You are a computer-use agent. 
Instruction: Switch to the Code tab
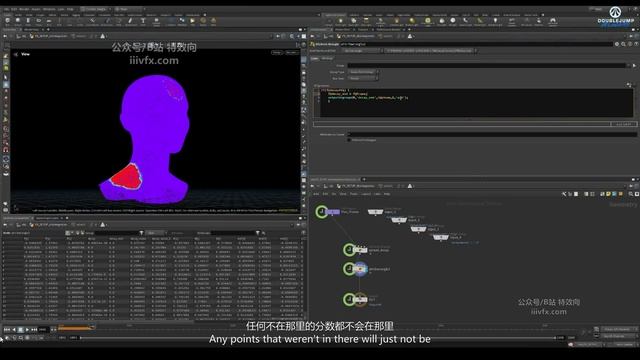[x=315, y=58]
